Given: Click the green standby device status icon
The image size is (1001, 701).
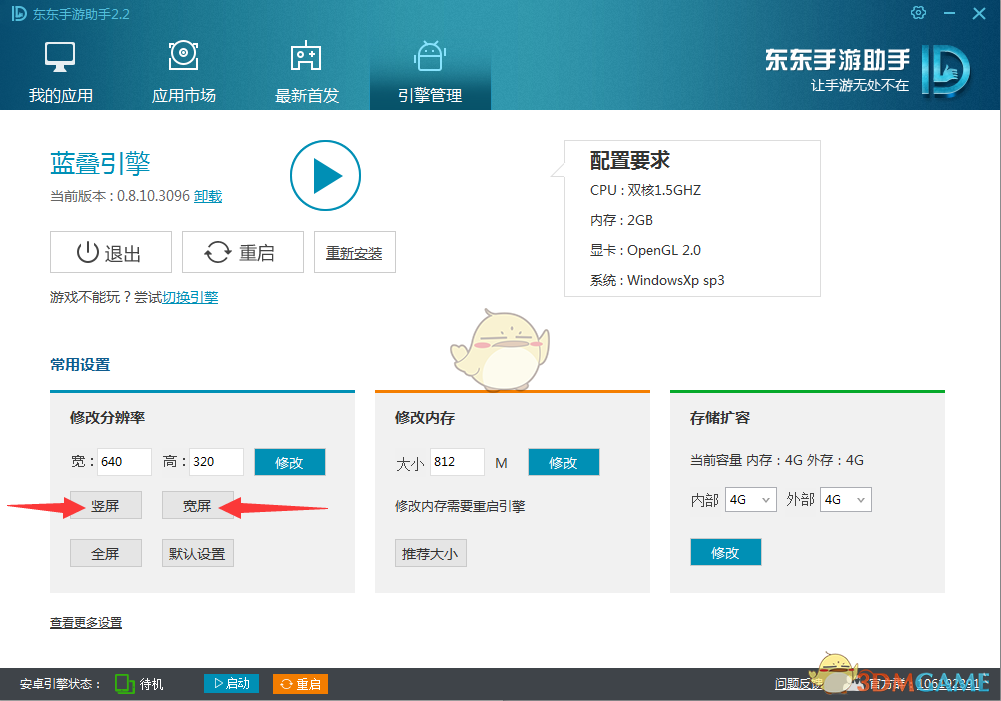Looking at the screenshot, I should coord(125,684).
